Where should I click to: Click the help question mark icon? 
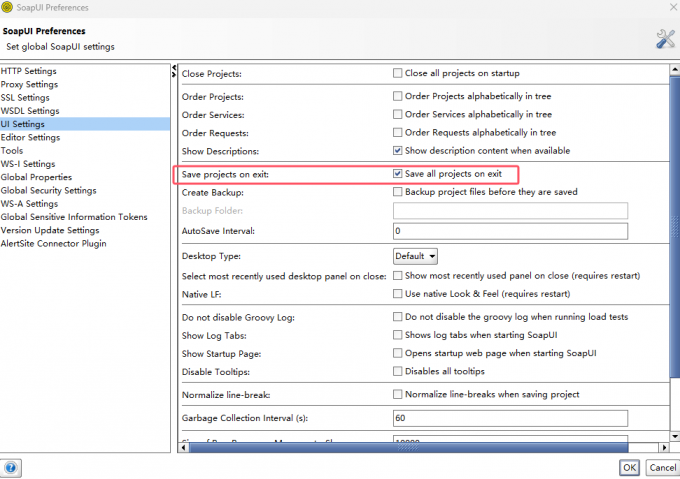(10, 468)
